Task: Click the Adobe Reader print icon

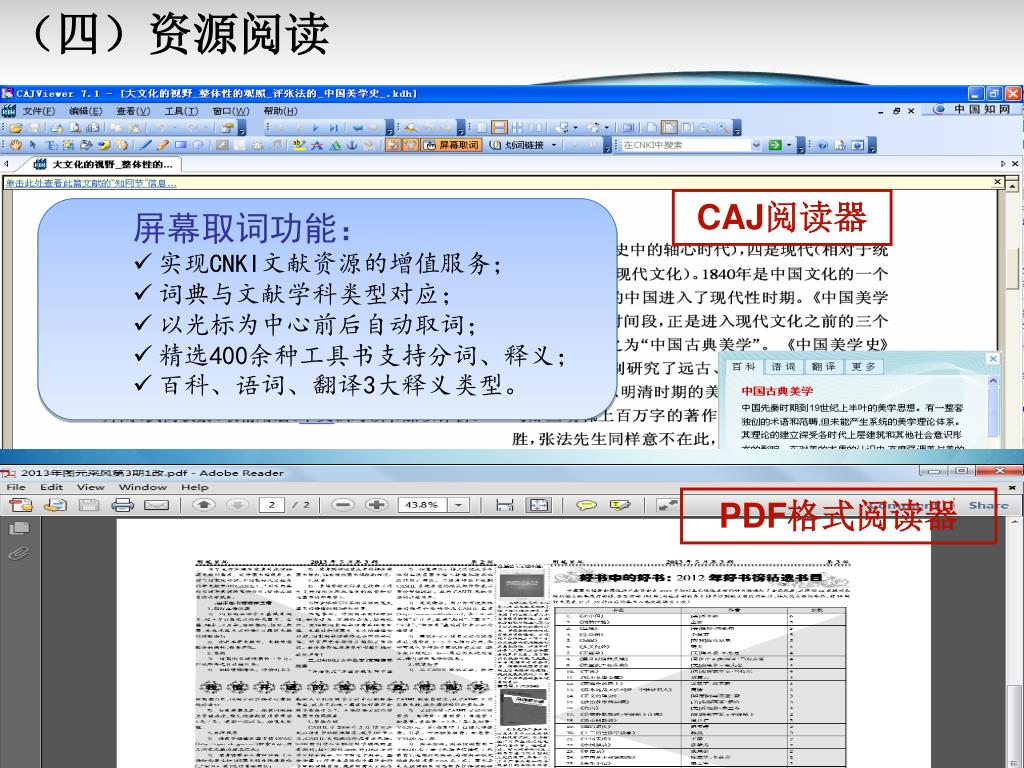Action: pyautogui.click(x=122, y=505)
